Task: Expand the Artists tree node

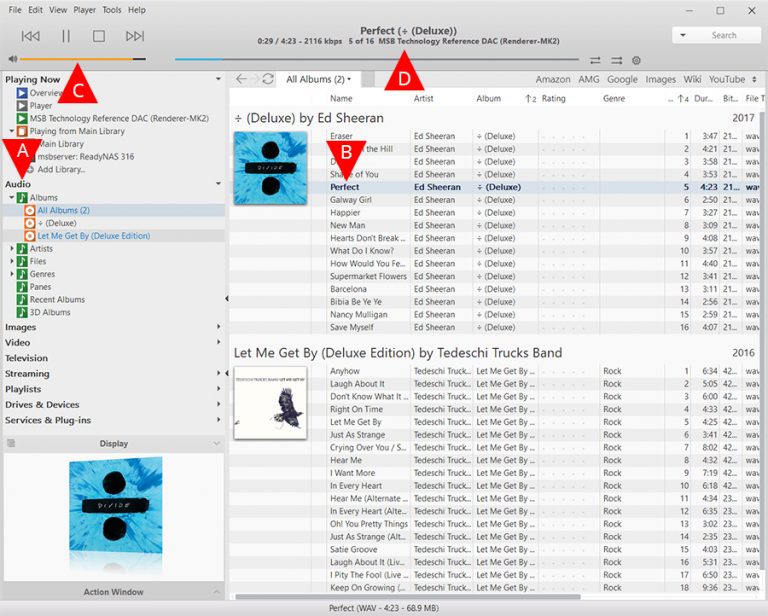Action: pos(12,249)
